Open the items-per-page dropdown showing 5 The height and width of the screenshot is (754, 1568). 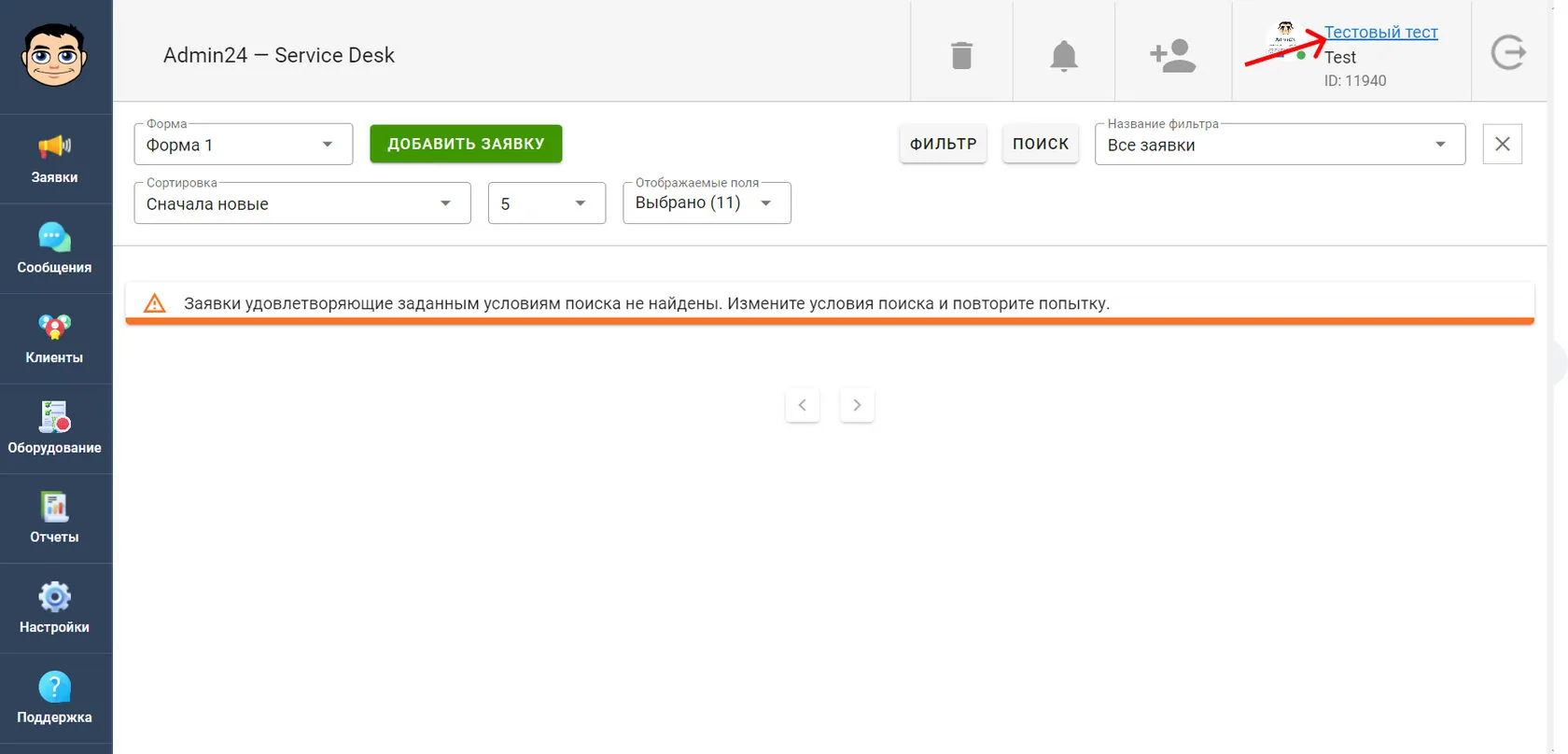547,203
